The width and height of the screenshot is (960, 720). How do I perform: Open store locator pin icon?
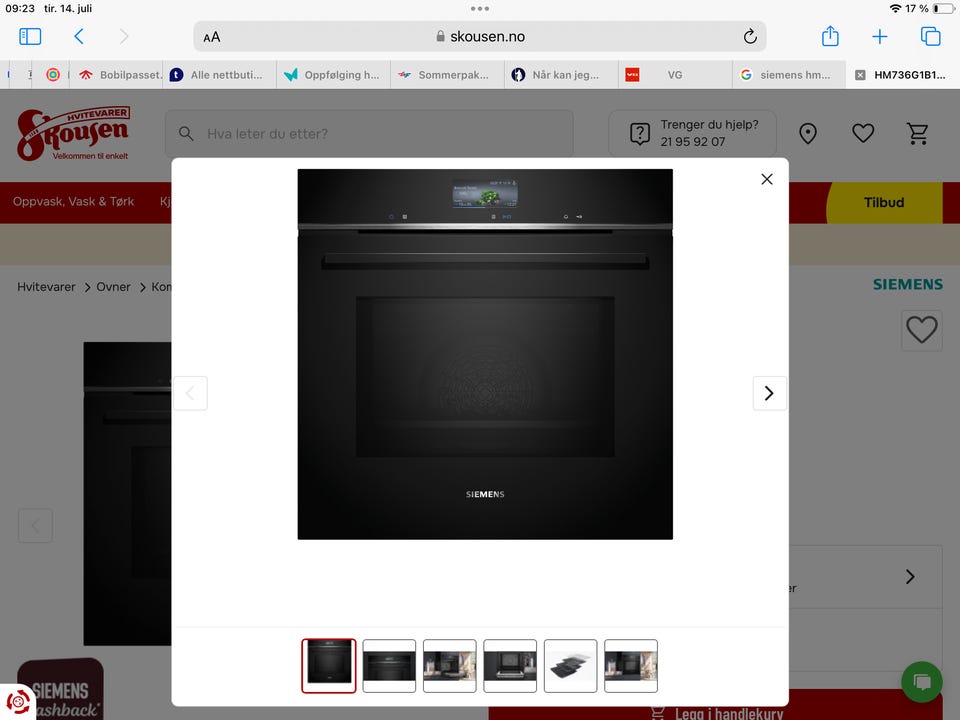click(808, 133)
